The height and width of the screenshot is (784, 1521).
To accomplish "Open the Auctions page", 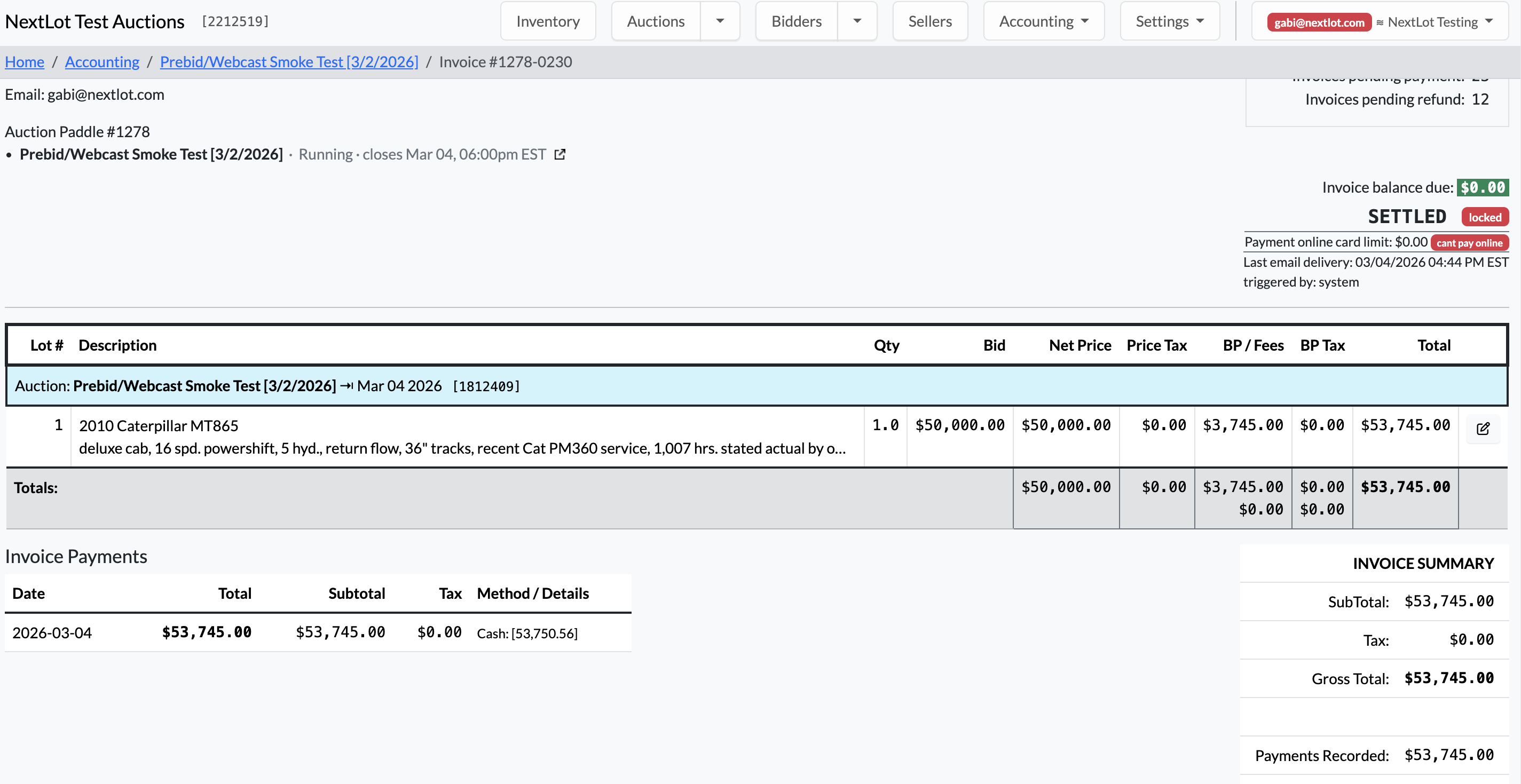I will [656, 21].
